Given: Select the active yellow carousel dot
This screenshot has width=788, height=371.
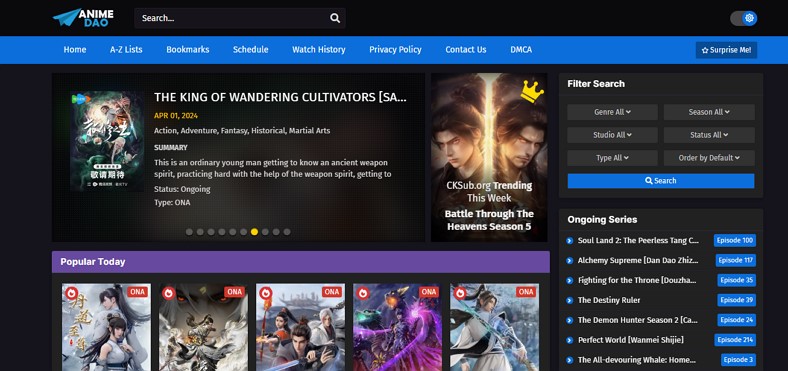Looking at the screenshot, I should tap(254, 232).
